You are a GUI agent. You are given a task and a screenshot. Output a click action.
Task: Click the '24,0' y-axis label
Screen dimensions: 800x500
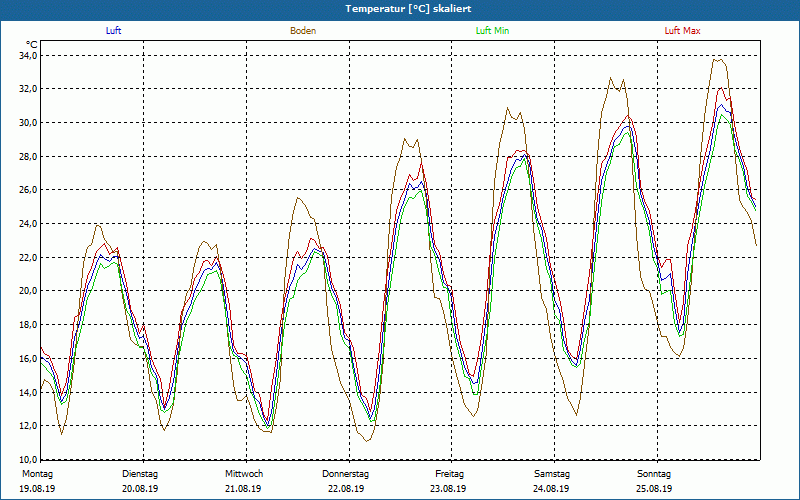[x=29, y=223]
